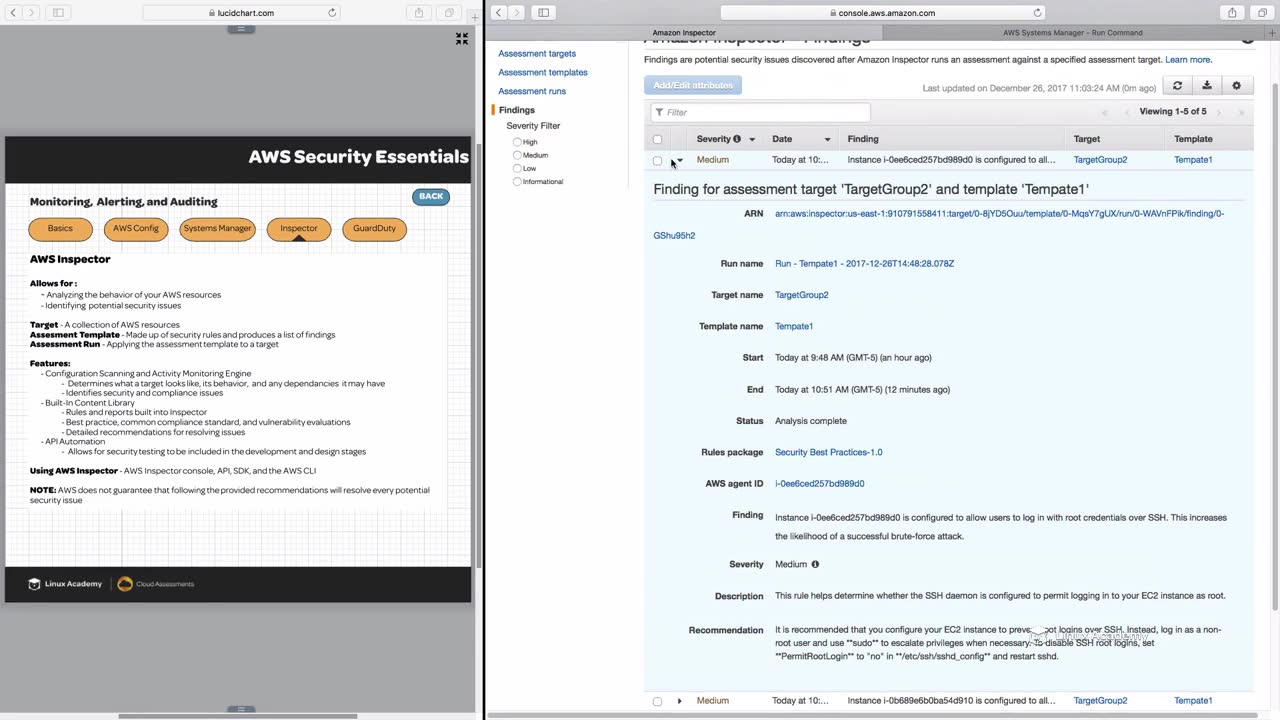Open AWS agent ID i-0ee6ced257bd989d0 link
The height and width of the screenshot is (720, 1280).
tap(820, 484)
